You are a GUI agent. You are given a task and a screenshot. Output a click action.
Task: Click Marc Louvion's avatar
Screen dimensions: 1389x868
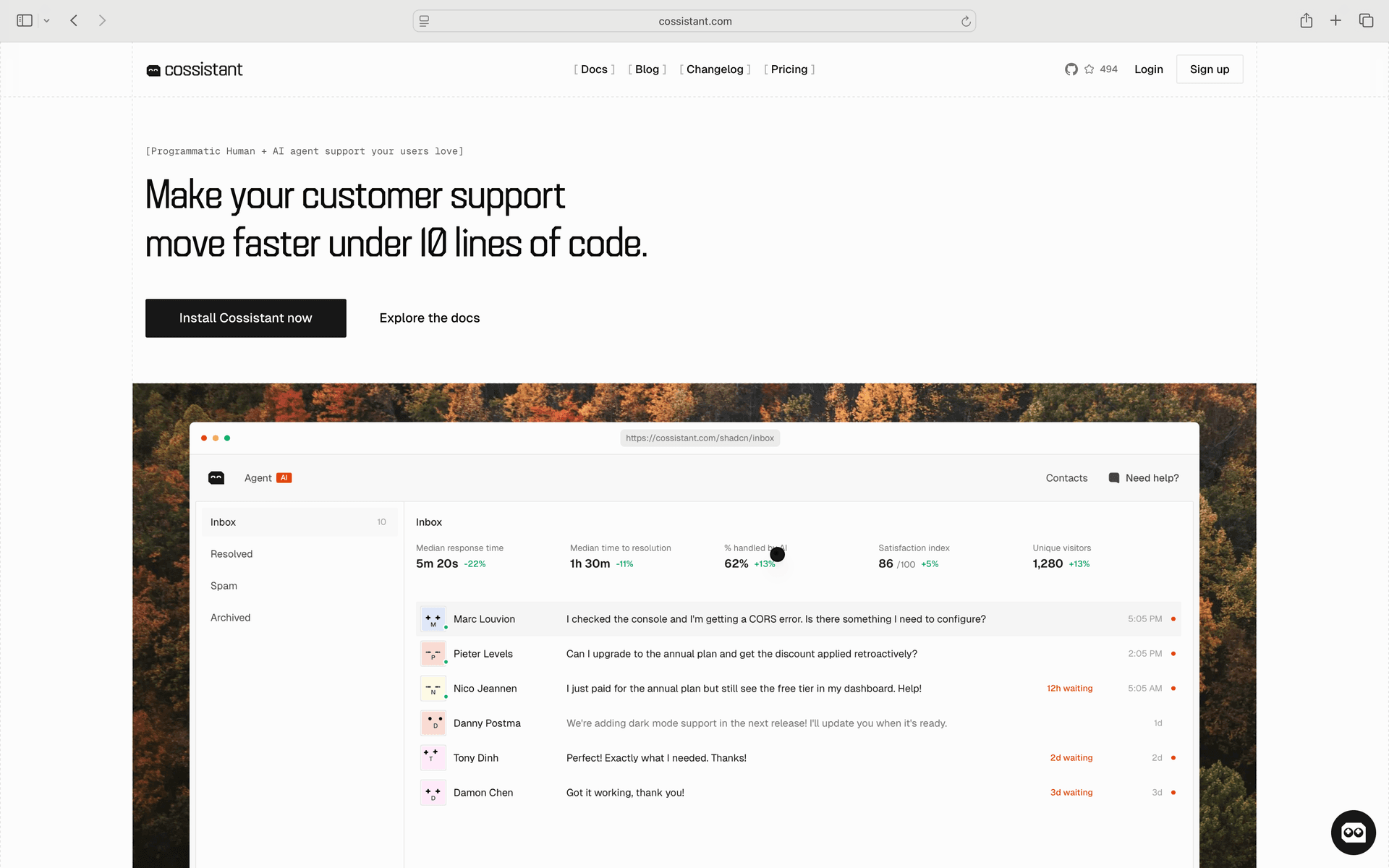[433, 619]
